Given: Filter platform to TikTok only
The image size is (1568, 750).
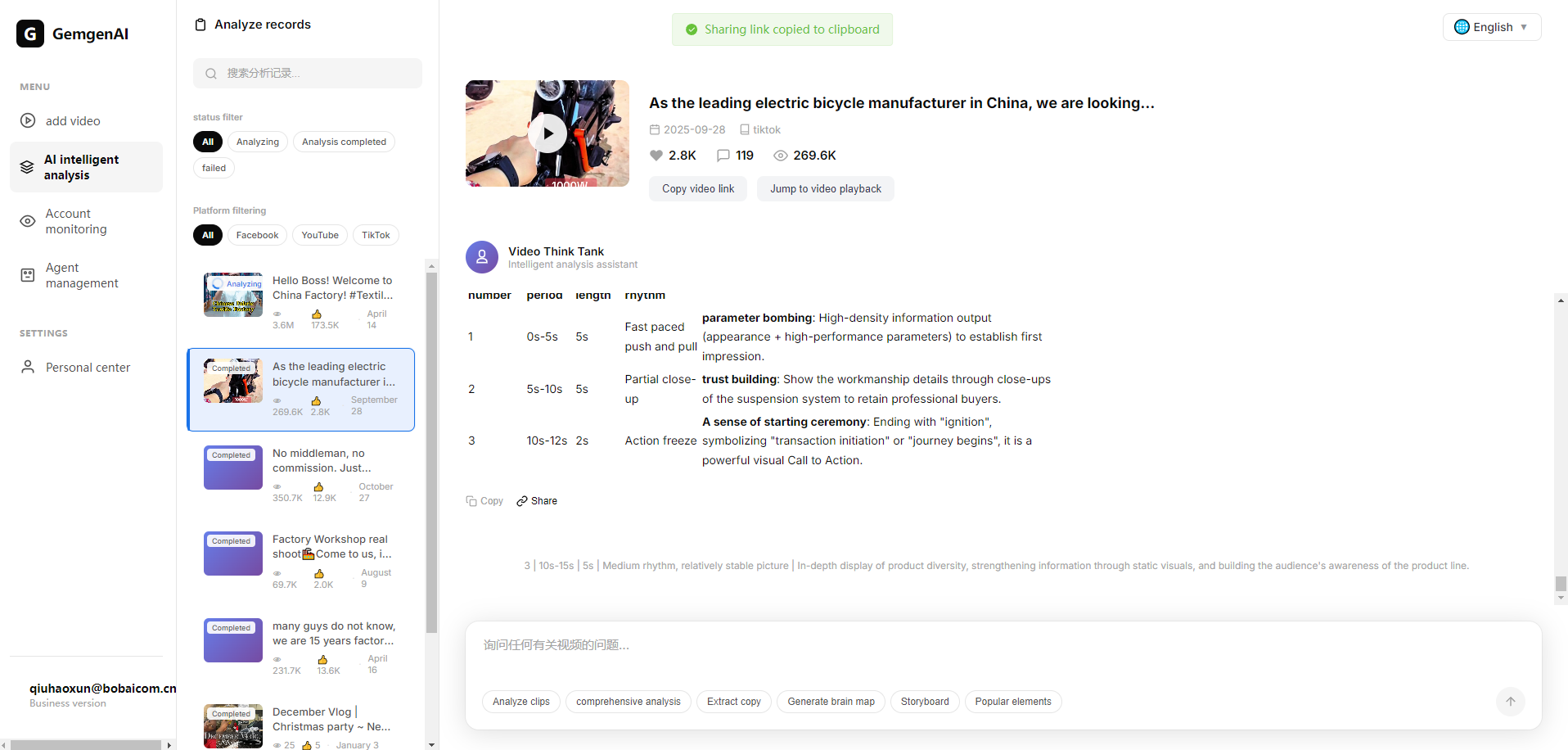Looking at the screenshot, I should point(376,235).
